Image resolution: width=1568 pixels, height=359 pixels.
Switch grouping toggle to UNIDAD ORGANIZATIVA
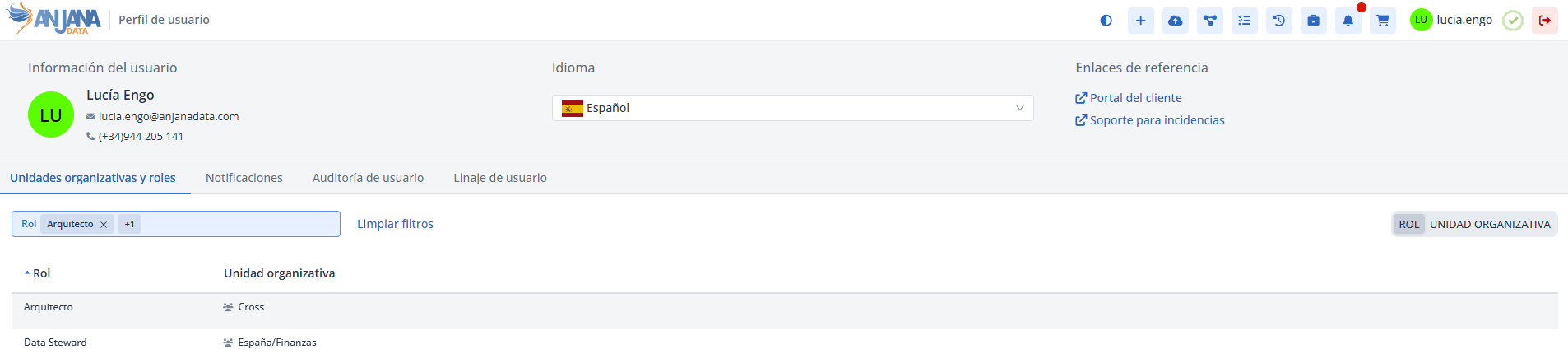click(x=1489, y=224)
